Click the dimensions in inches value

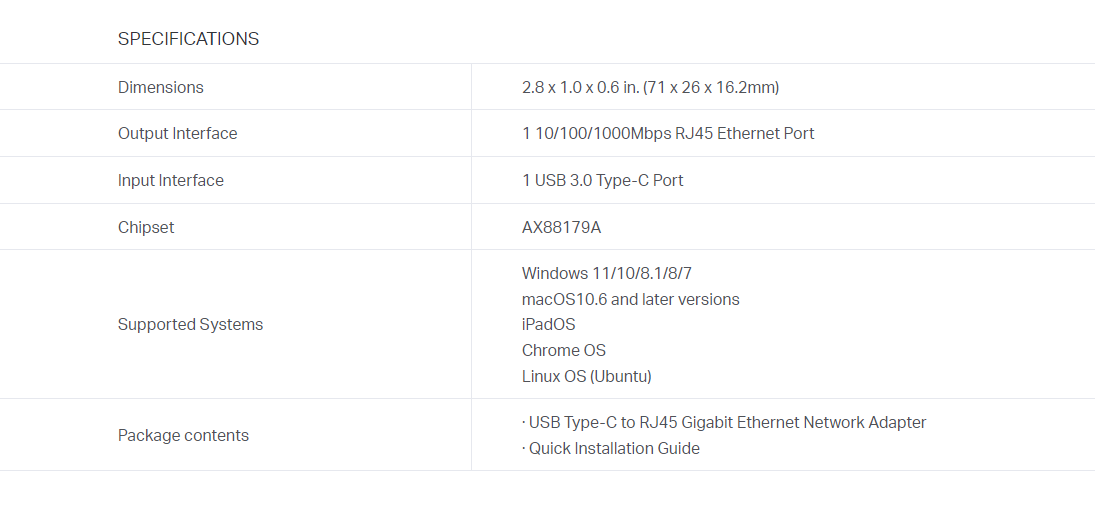point(578,87)
